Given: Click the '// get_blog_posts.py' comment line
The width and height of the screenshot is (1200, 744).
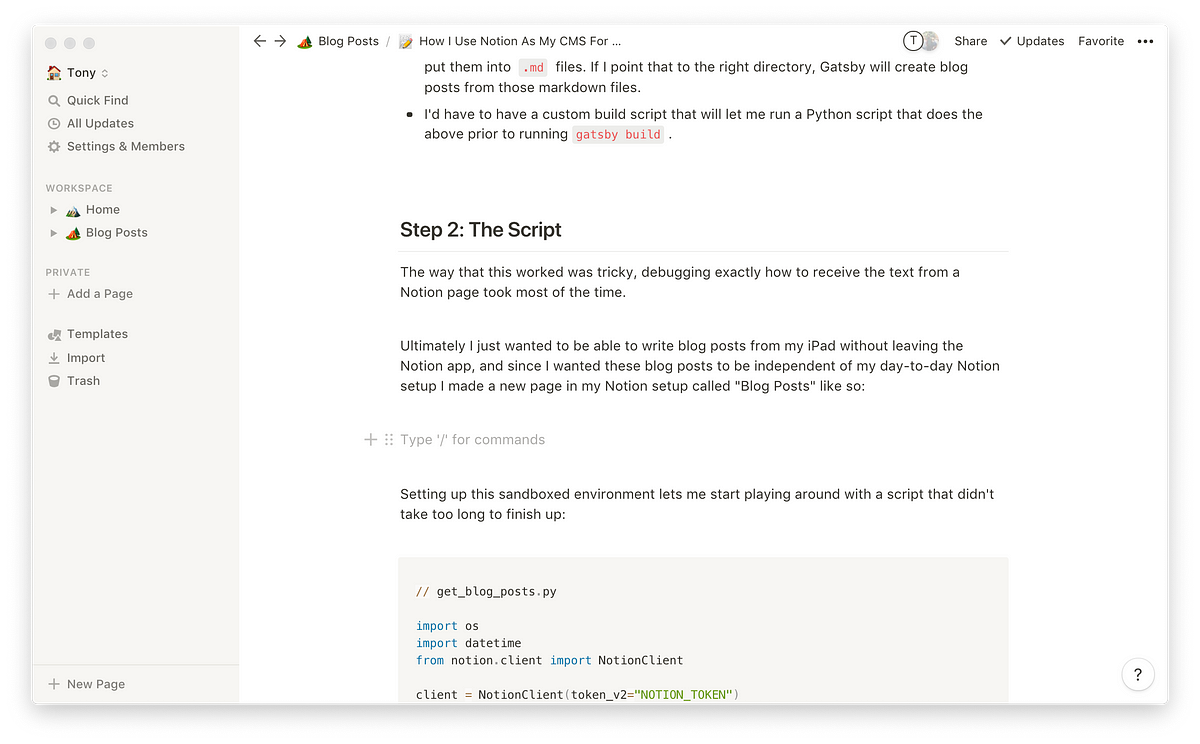Looking at the screenshot, I should point(486,591).
